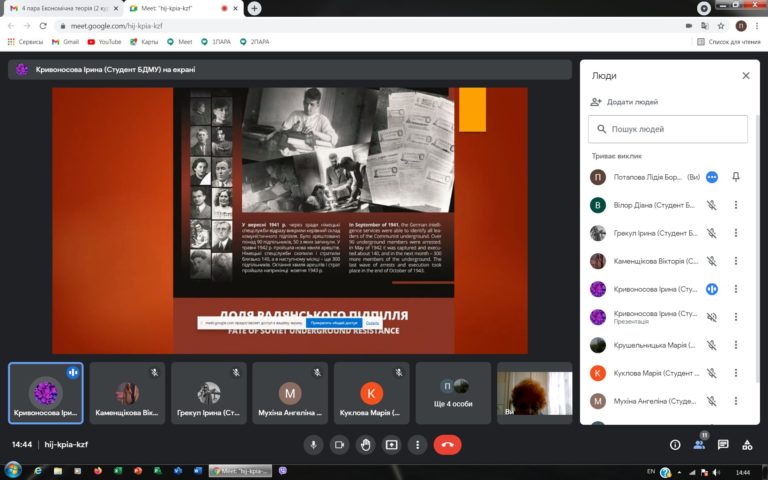Open options for Каменщікова Вікторія in list
Viewport: 768px width, 480px height.
(736, 261)
